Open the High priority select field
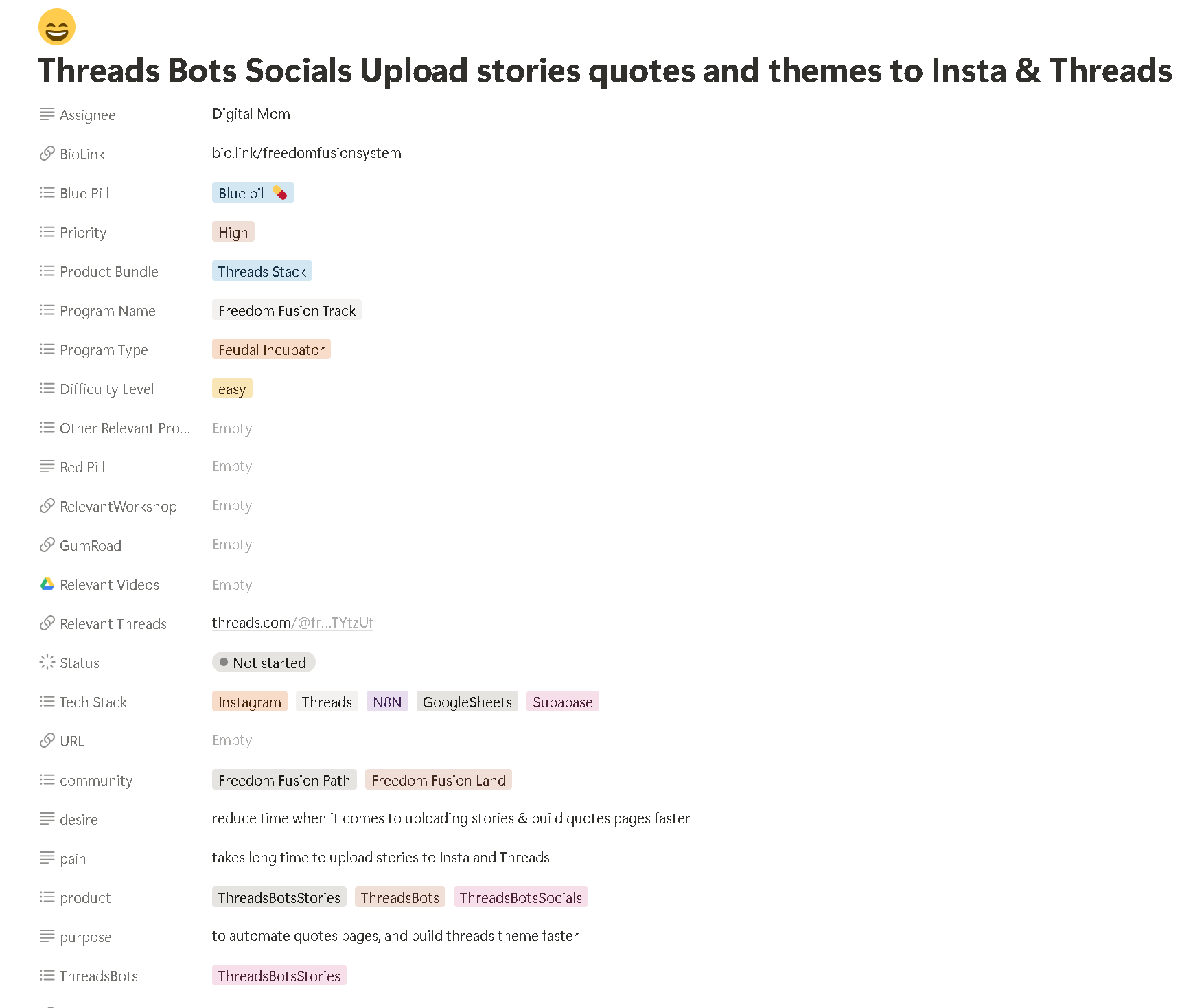 [x=233, y=233]
